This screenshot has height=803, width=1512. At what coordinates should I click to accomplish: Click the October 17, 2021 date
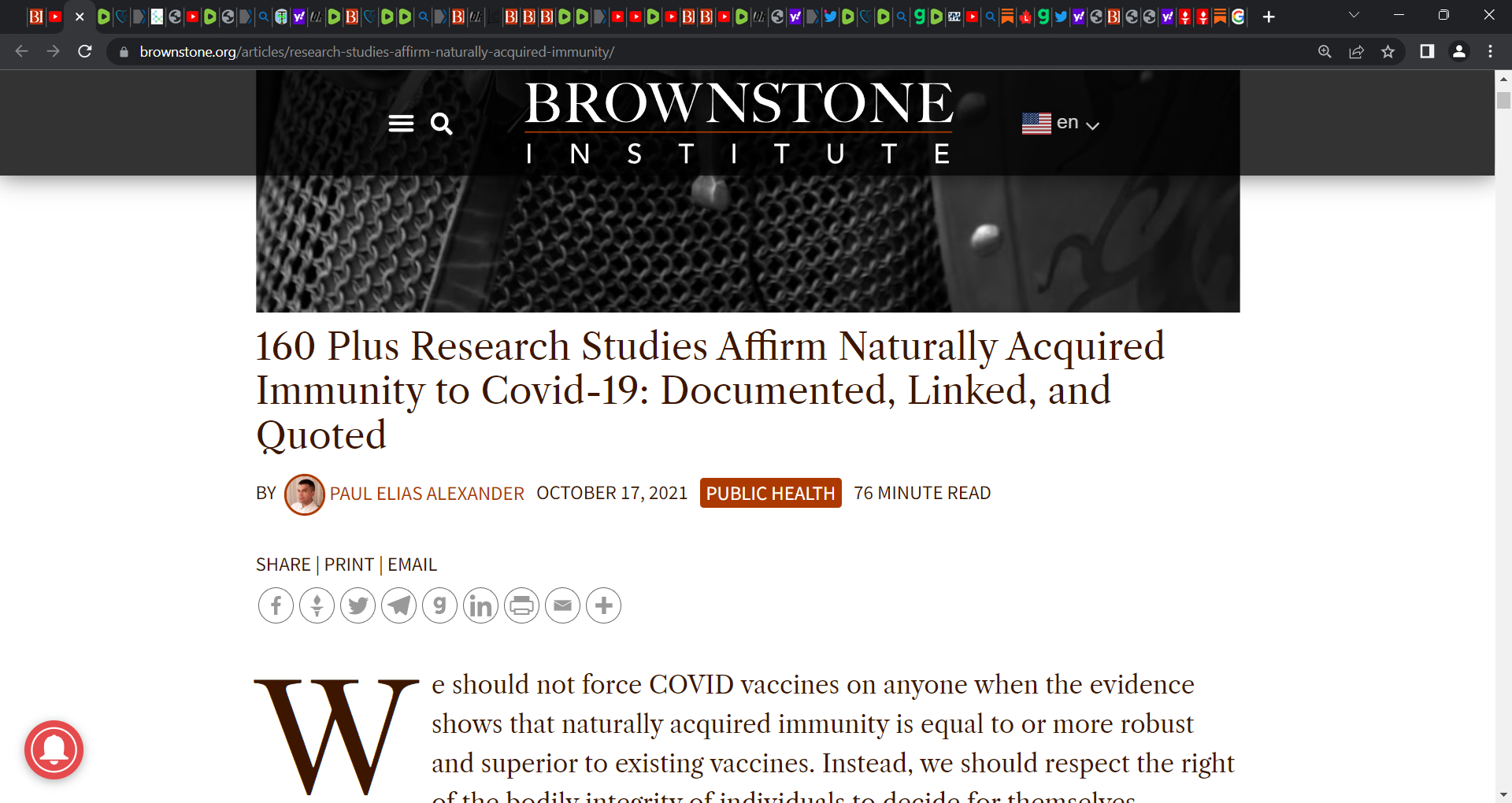coord(612,493)
